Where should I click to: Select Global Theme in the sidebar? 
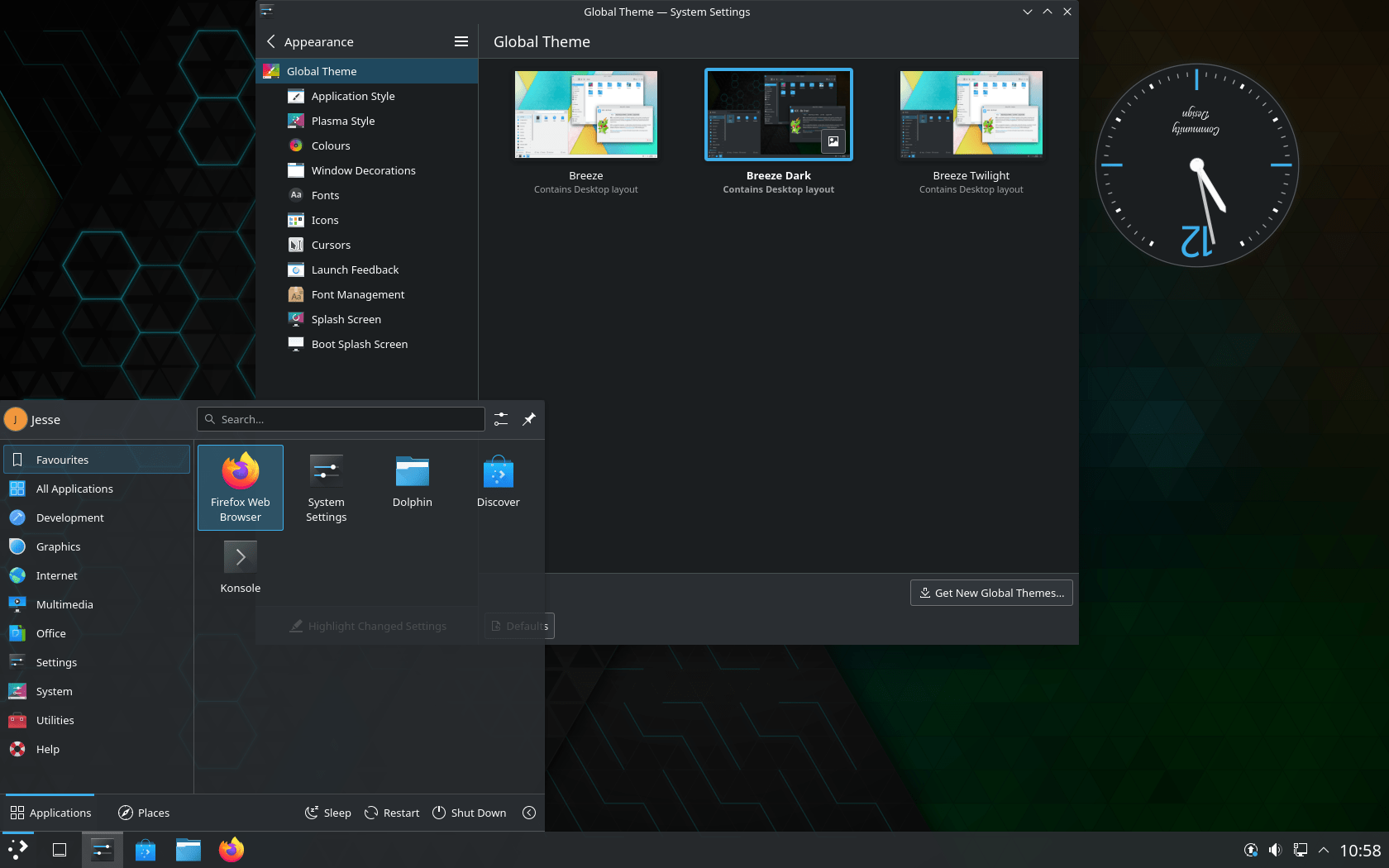pyautogui.click(x=367, y=71)
